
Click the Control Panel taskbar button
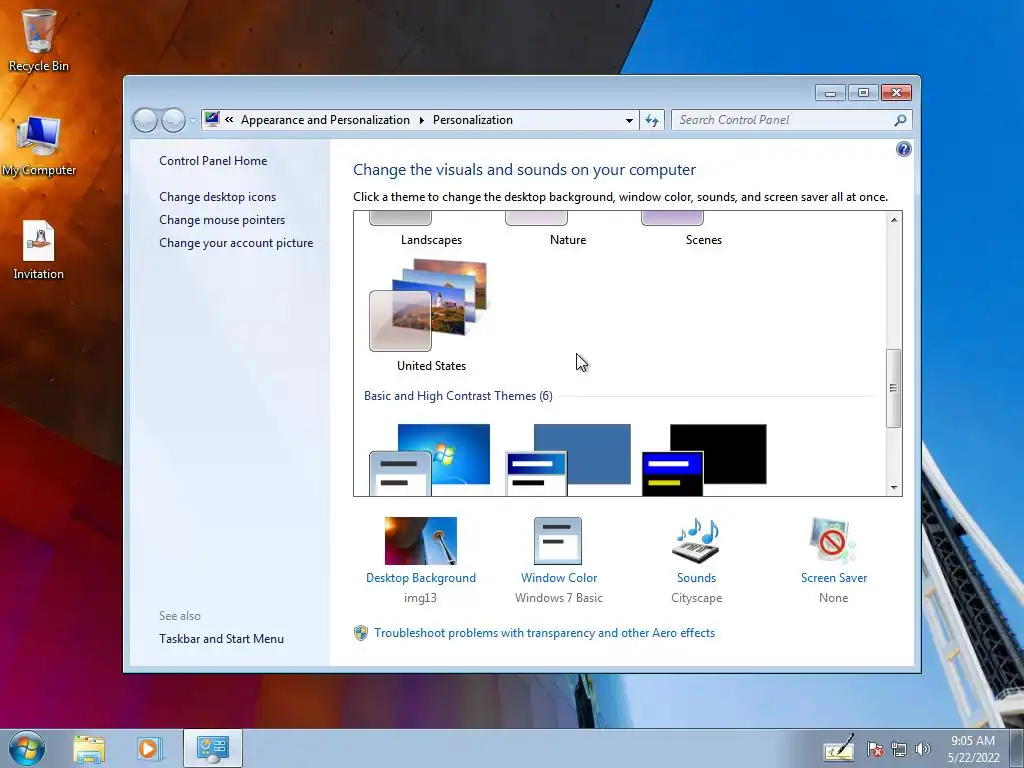pyautogui.click(x=213, y=748)
